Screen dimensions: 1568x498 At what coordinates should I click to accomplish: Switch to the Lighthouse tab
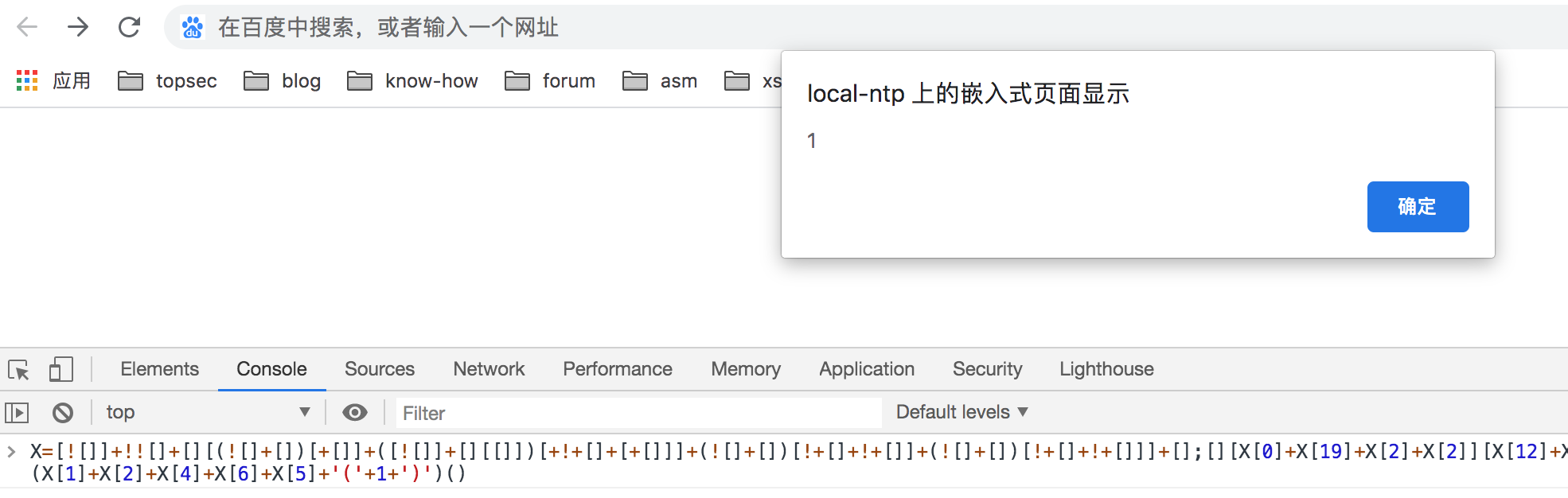point(1106,369)
